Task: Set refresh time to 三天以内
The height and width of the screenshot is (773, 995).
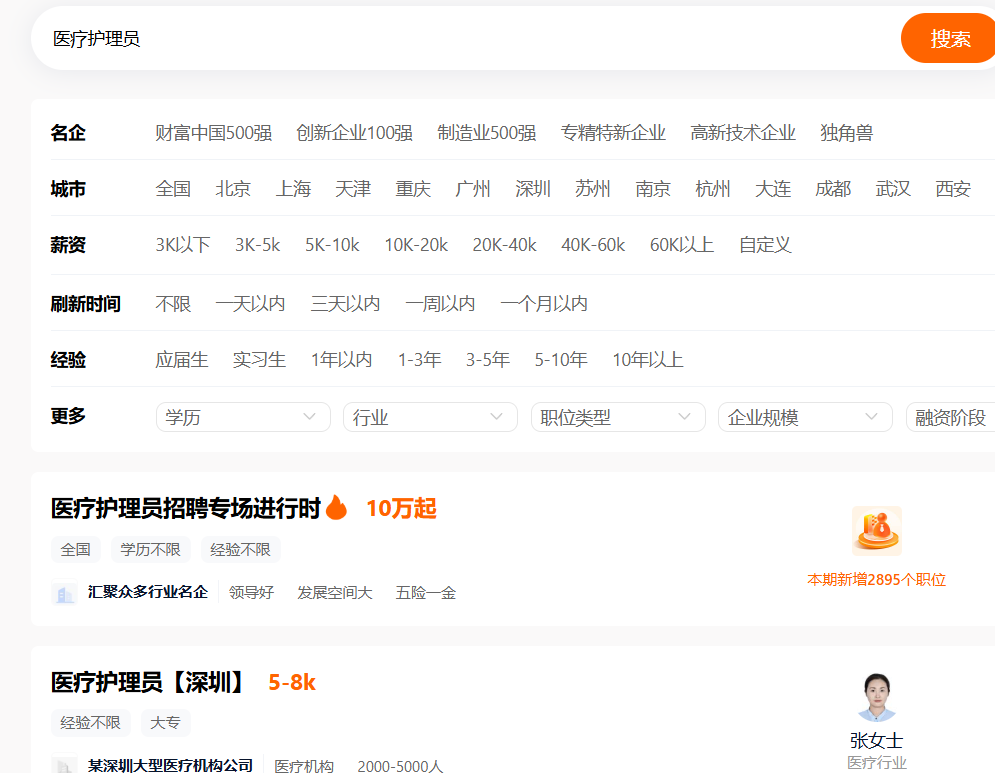Action: 345,303
